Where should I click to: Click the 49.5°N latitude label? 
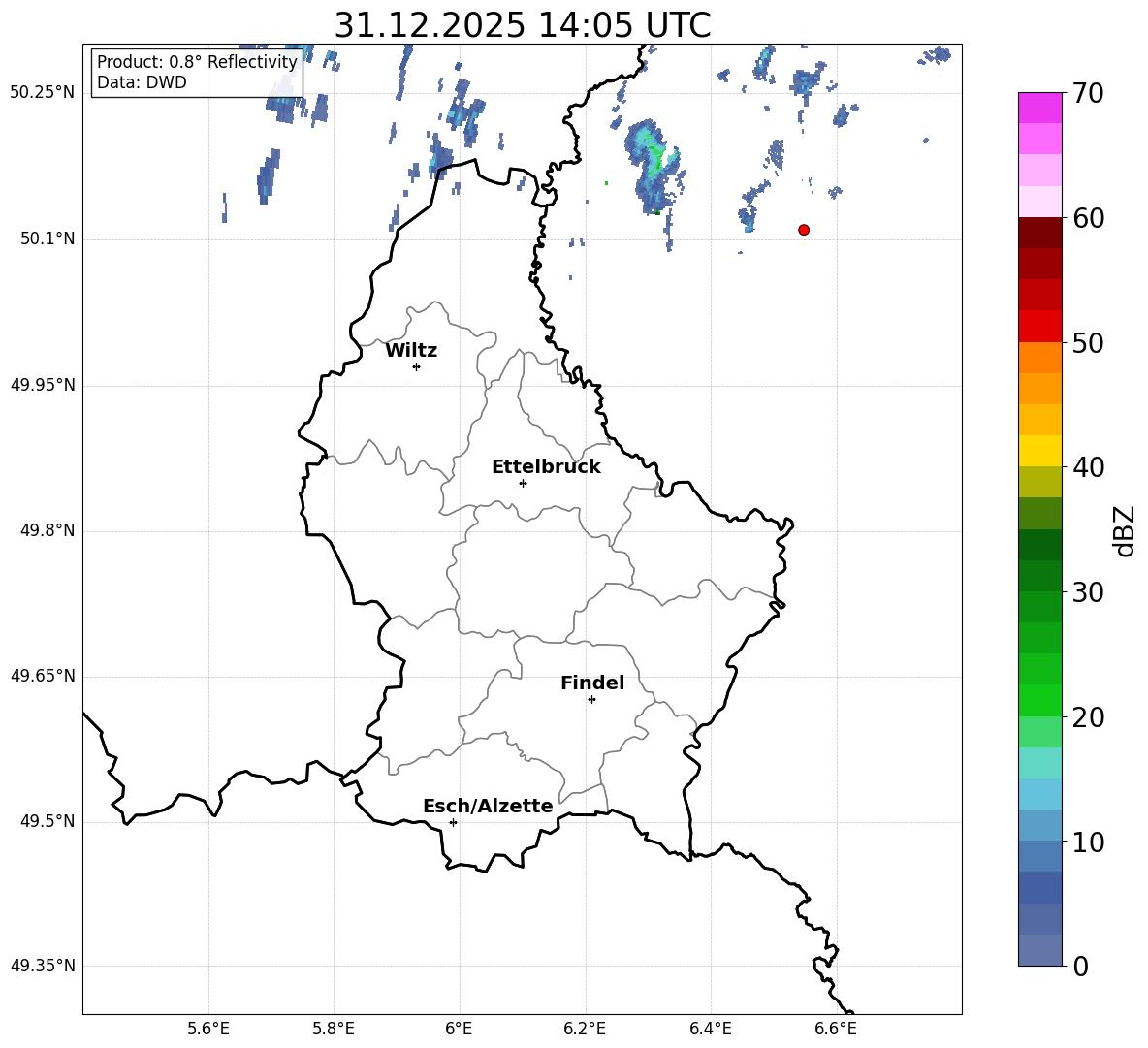[48, 821]
